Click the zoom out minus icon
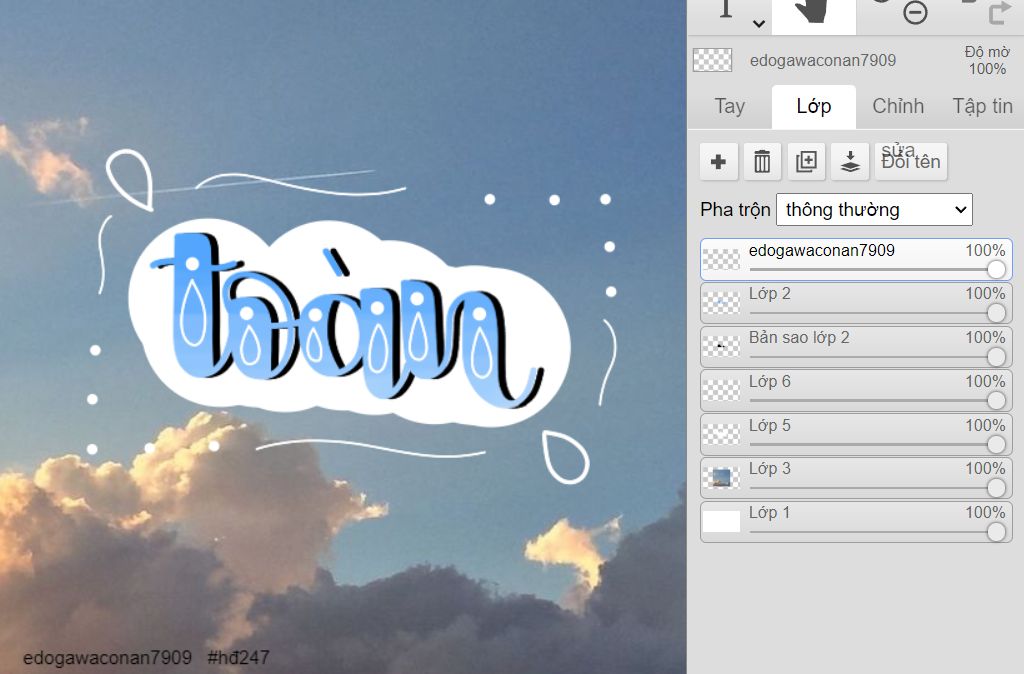This screenshot has width=1024, height=674. pyautogui.click(x=915, y=12)
